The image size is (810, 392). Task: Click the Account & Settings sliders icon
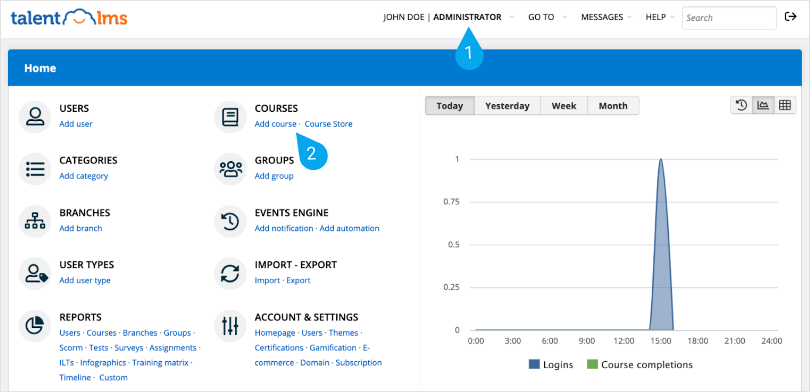click(230, 325)
